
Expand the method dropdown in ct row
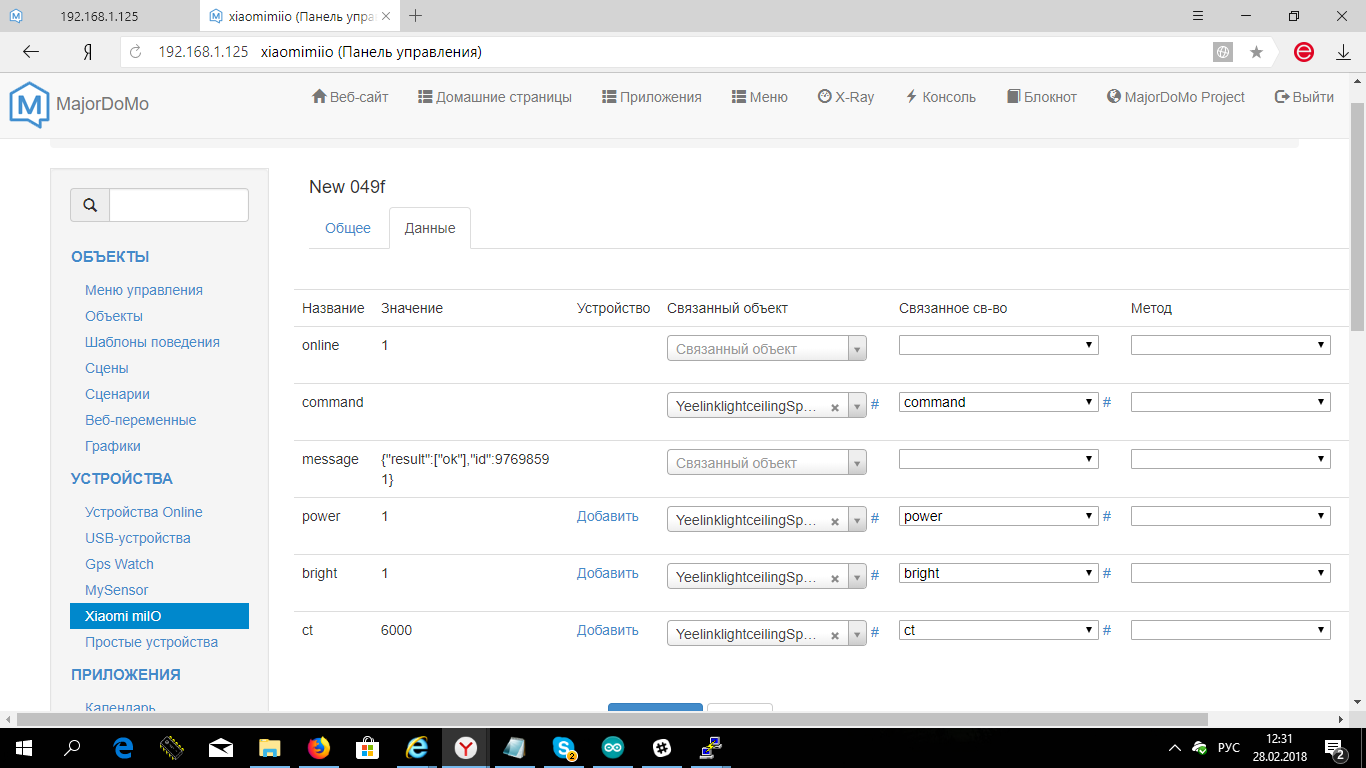tap(1230, 631)
